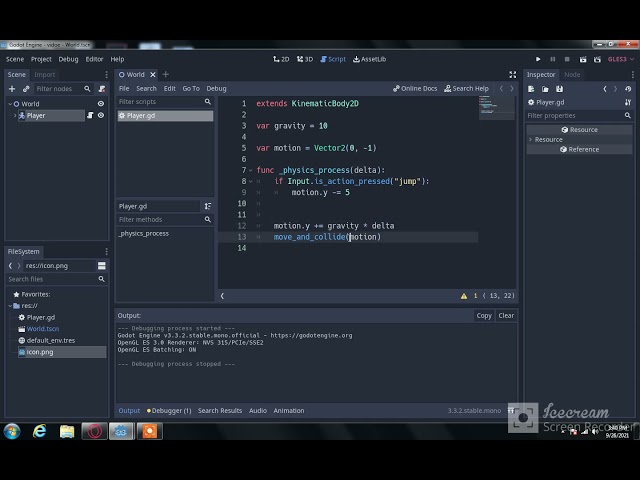Viewport: 640px width, 480px height.
Task: Expand the Player node children
Action: [15, 116]
